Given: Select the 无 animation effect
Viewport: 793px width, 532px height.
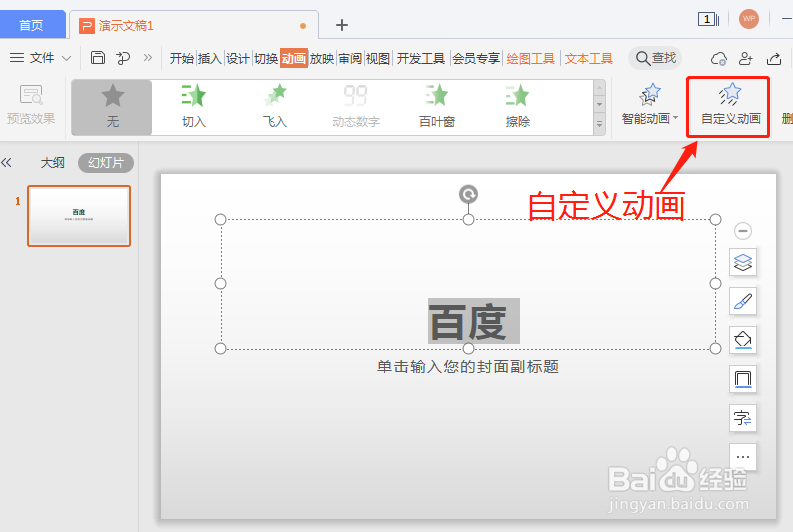Looking at the screenshot, I should [112, 107].
